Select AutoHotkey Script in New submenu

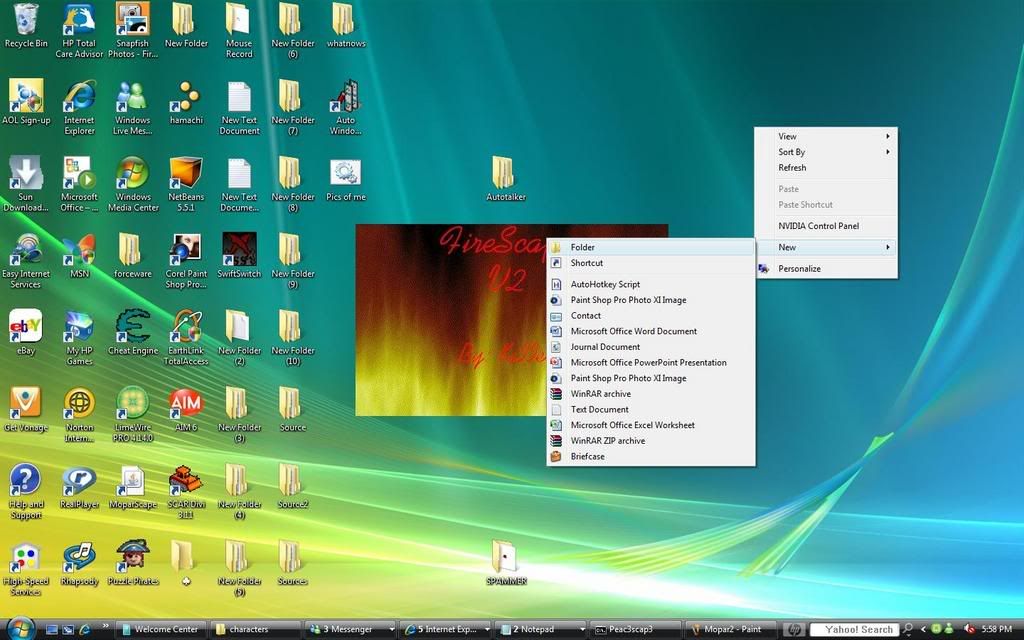(x=650, y=284)
